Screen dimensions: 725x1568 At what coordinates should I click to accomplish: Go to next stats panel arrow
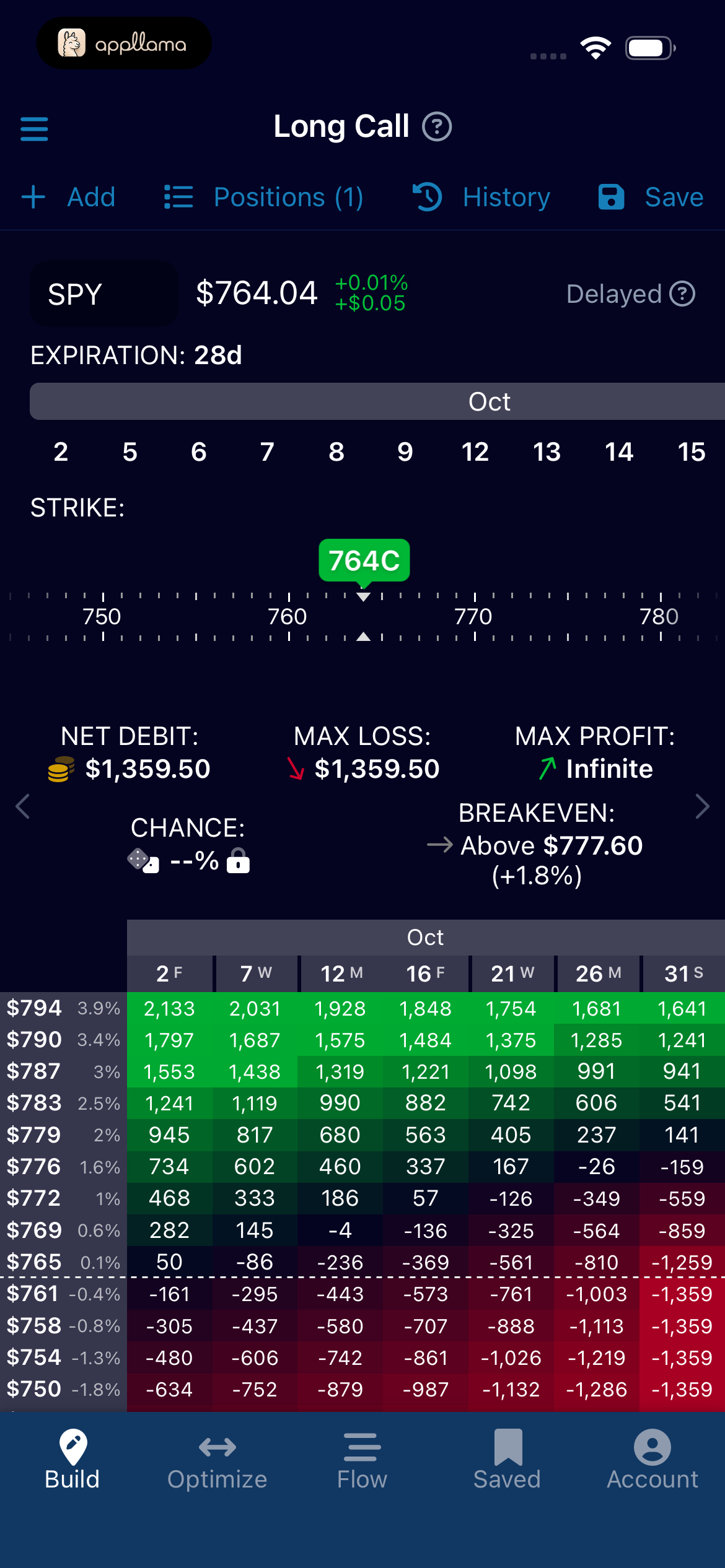[702, 806]
